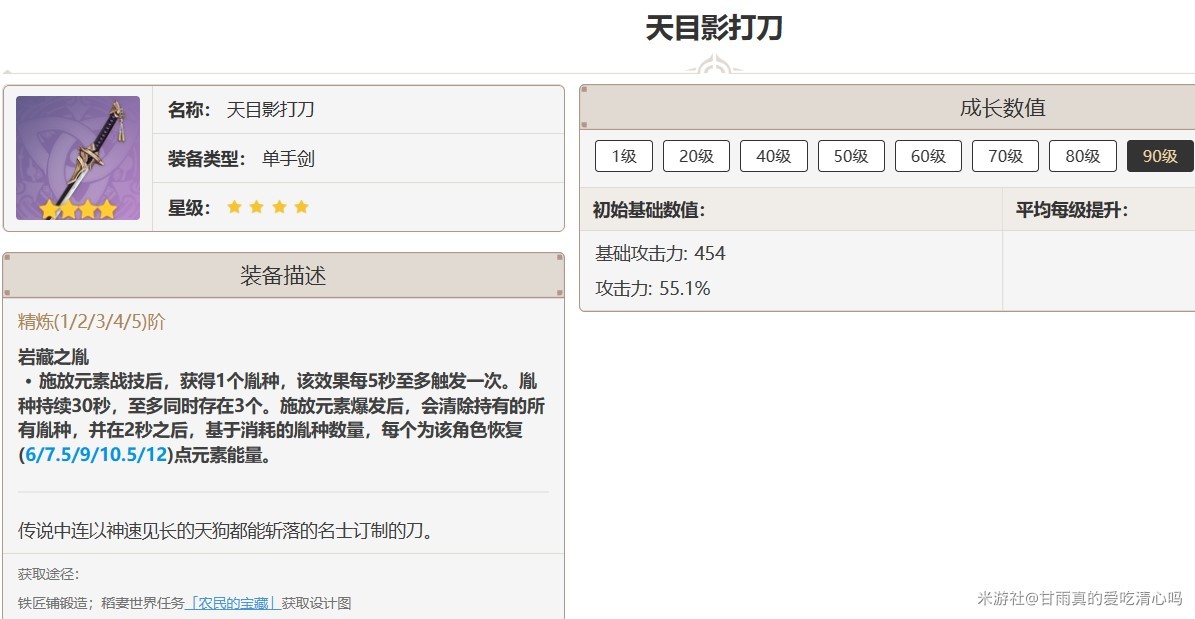
Task: Select the 20级 level button
Action: pos(696,156)
